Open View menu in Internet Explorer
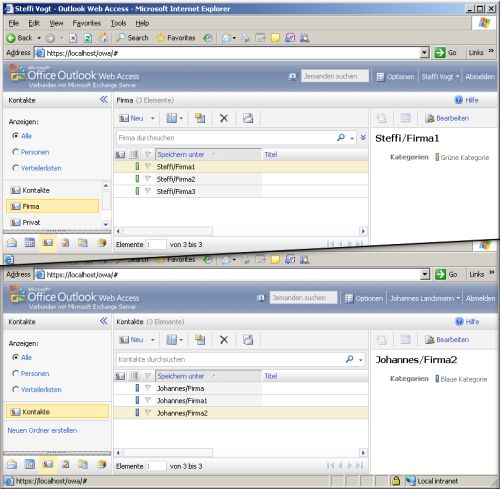The image size is (500, 489). point(56,23)
